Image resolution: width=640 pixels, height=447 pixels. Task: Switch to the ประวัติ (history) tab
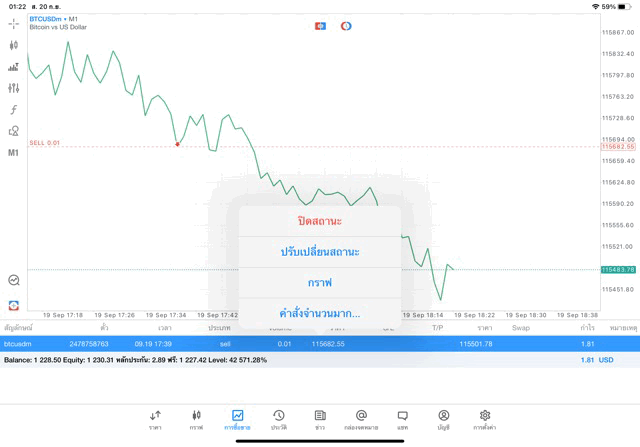tap(279, 419)
